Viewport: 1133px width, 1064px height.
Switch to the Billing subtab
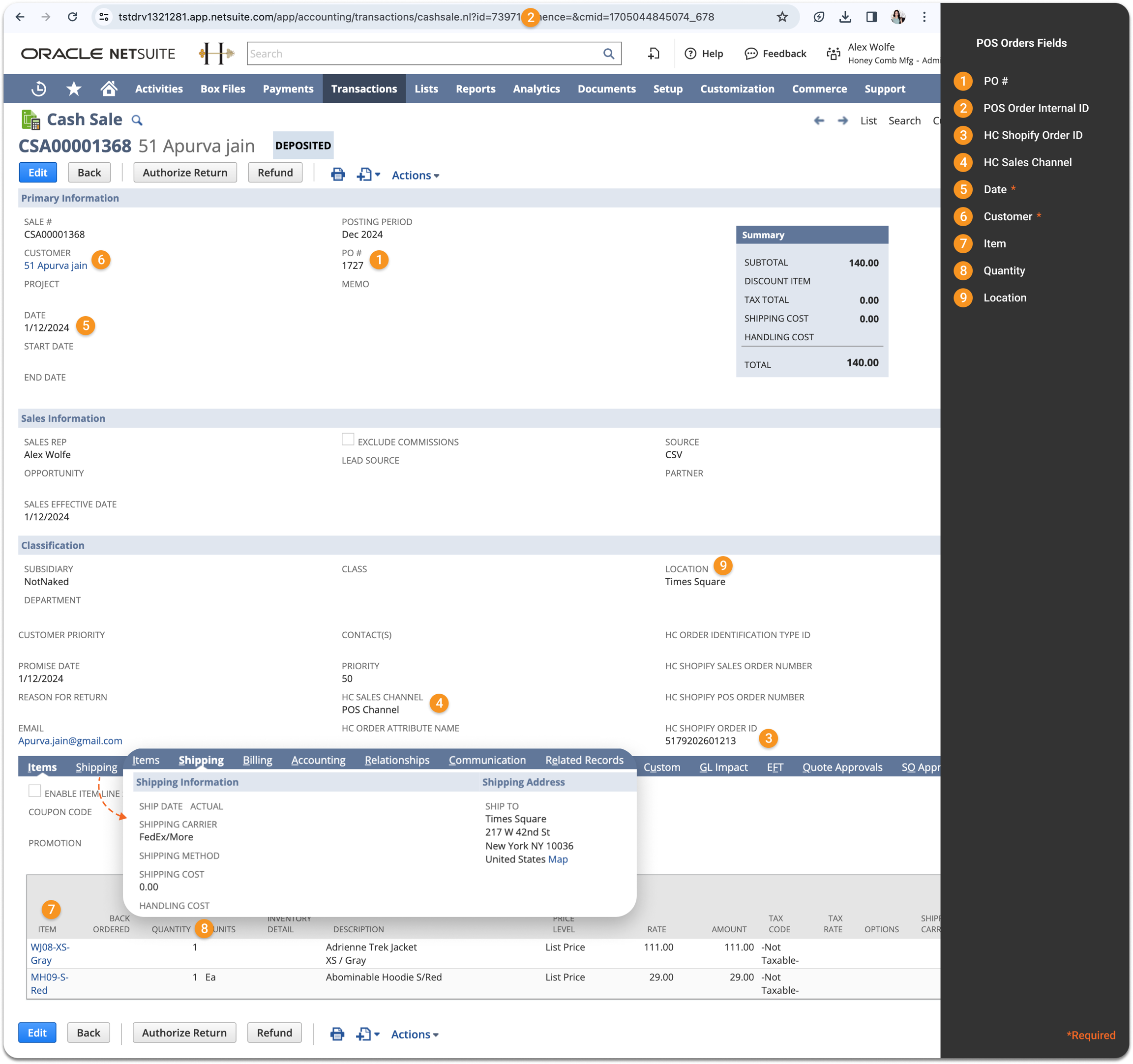pyautogui.click(x=258, y=760)
